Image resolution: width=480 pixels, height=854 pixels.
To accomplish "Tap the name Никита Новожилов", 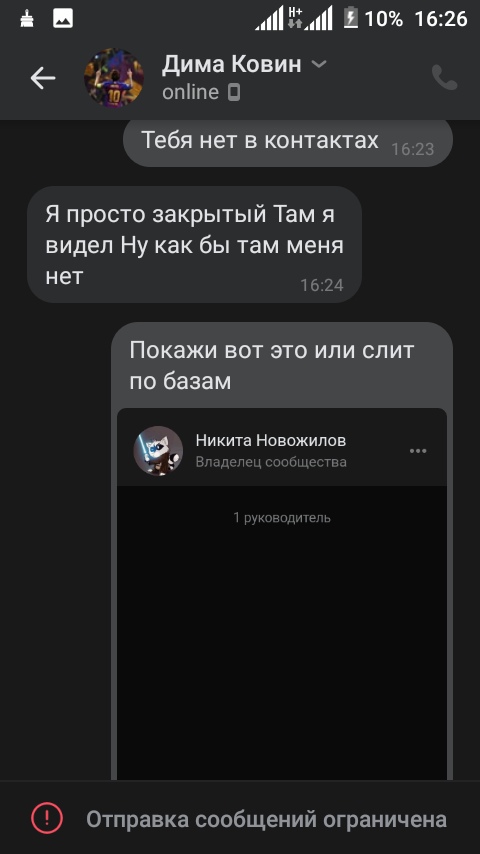I will click(x=271, y=441).
